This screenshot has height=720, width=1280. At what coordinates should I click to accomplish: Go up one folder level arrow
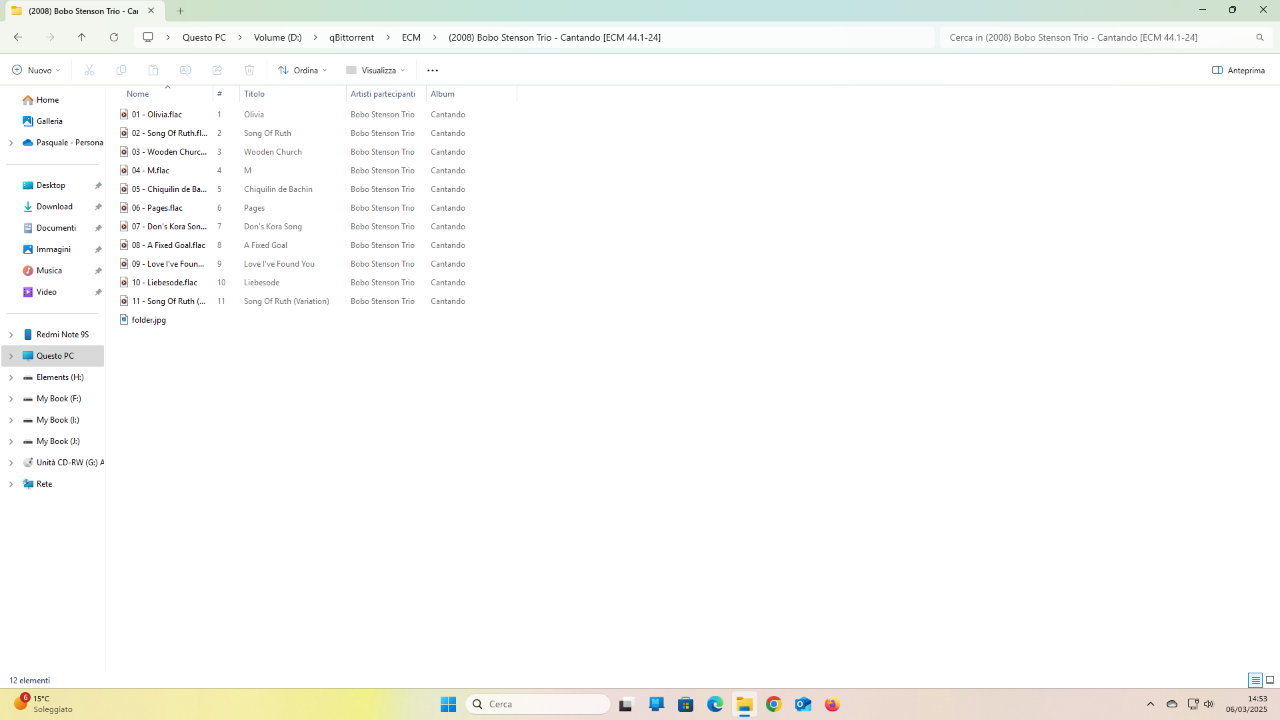point(82,37)
